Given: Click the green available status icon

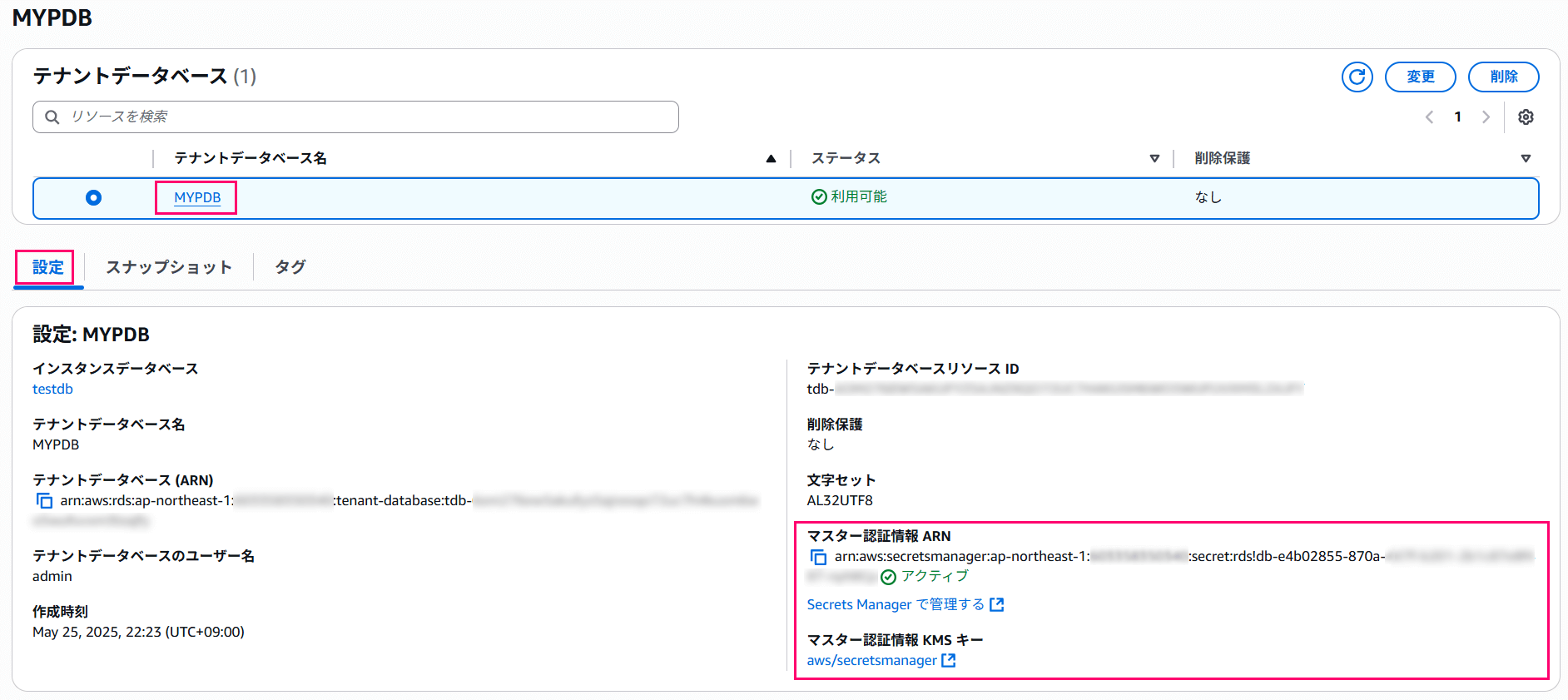Looking at the screenshot, I should tap(819, 196).
